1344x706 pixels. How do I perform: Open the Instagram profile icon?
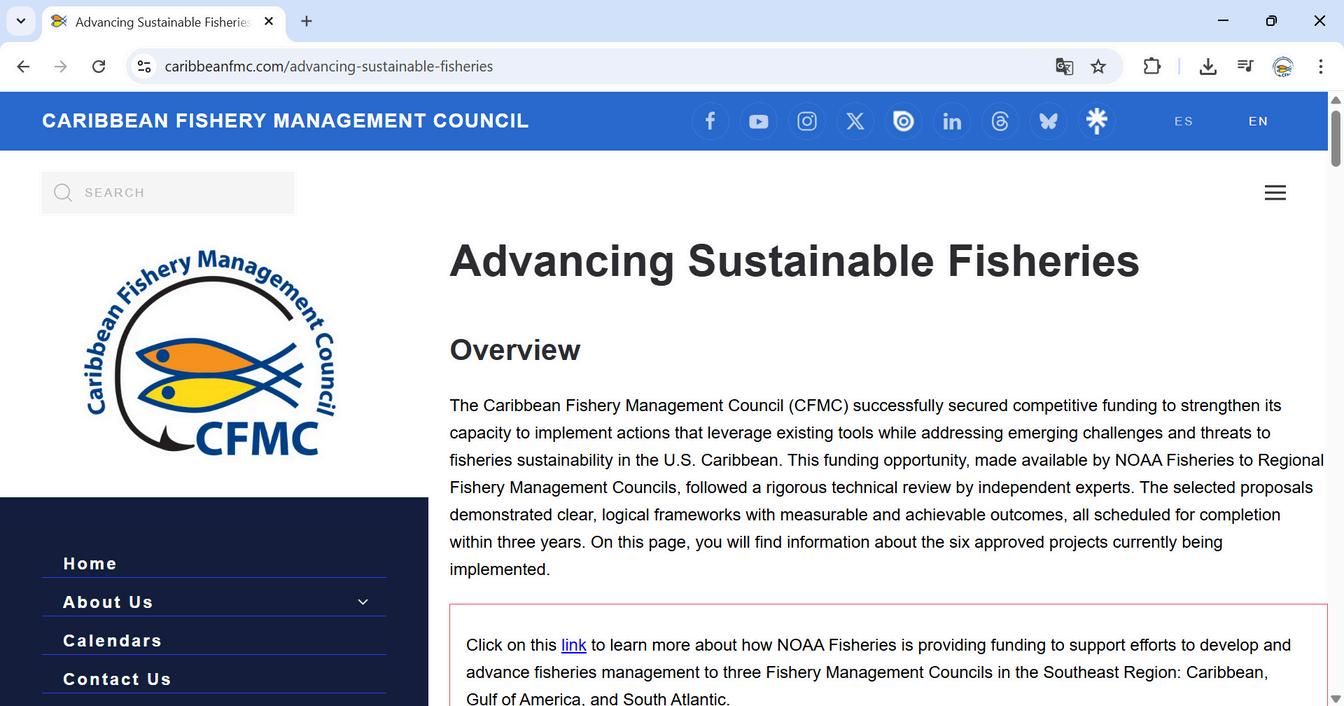tap(807, 121)
